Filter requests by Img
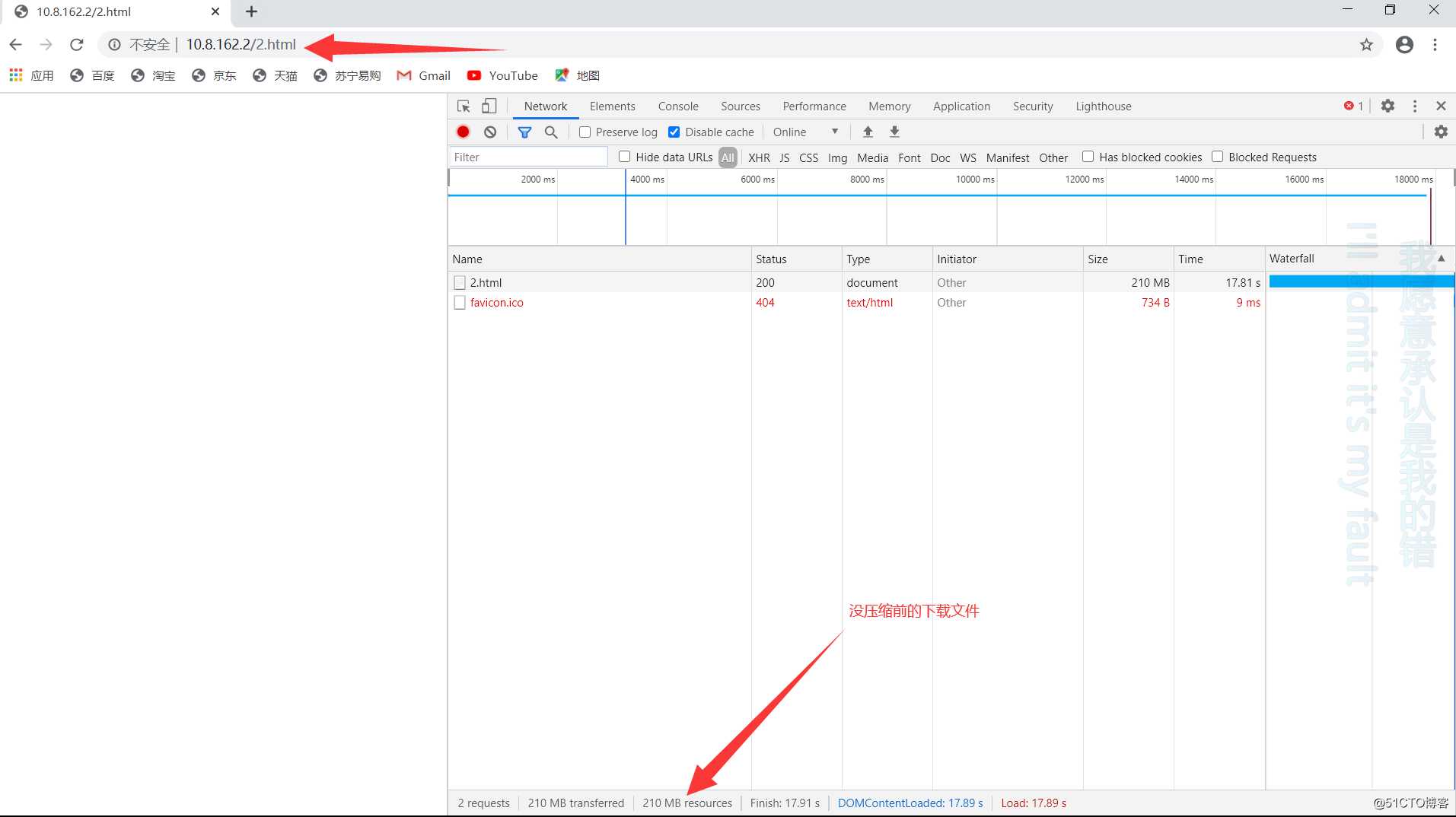The width and height of the screenshot is (1456, 817). click(837, 157)
